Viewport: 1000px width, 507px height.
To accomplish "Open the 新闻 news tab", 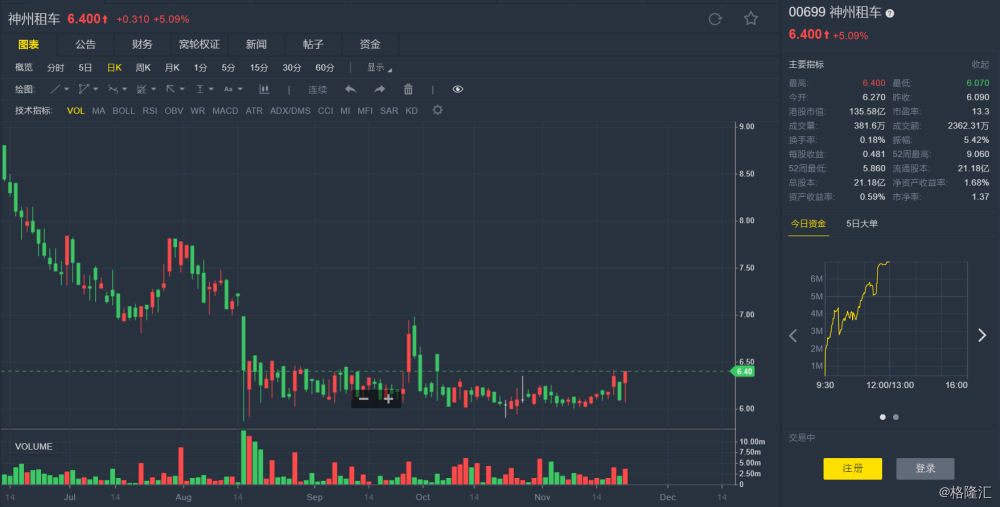I will coord(256,44).
